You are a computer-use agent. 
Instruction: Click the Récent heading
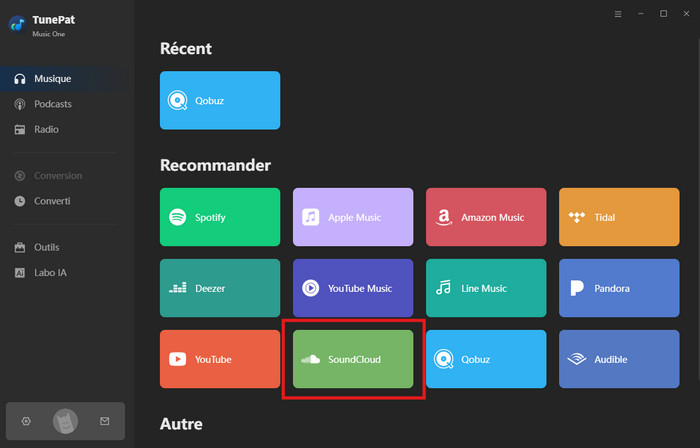[186, 49]
